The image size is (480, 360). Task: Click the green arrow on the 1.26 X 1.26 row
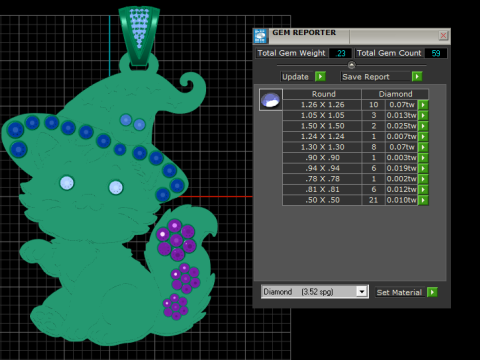423,105
